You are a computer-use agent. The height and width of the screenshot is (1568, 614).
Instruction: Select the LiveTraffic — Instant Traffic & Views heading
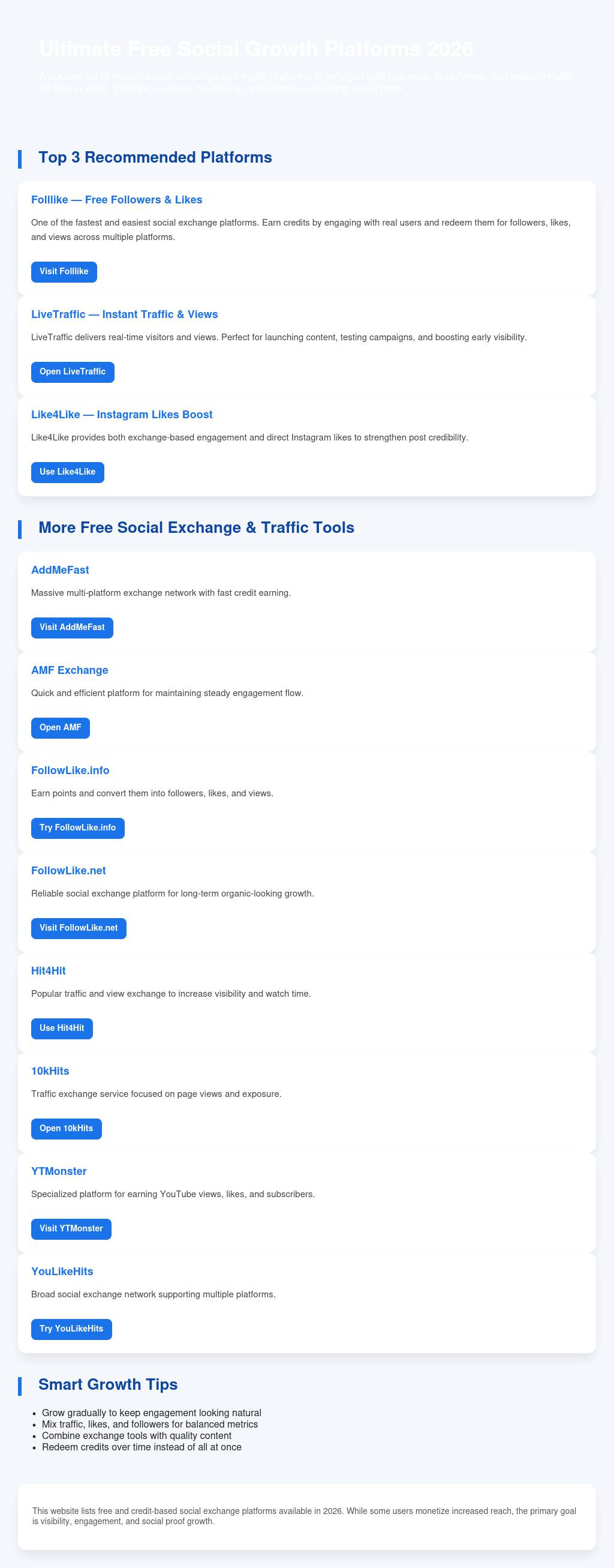click(124, 314)
